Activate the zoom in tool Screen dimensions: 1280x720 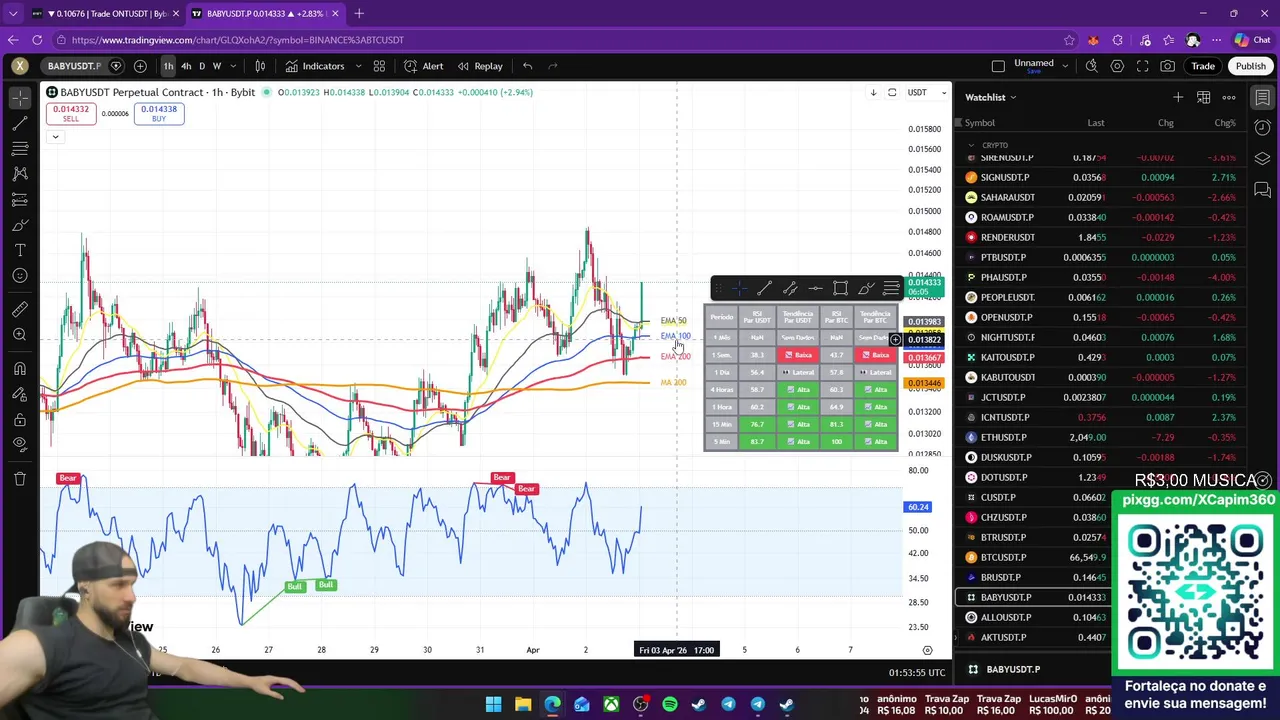(x=20, y=335)
